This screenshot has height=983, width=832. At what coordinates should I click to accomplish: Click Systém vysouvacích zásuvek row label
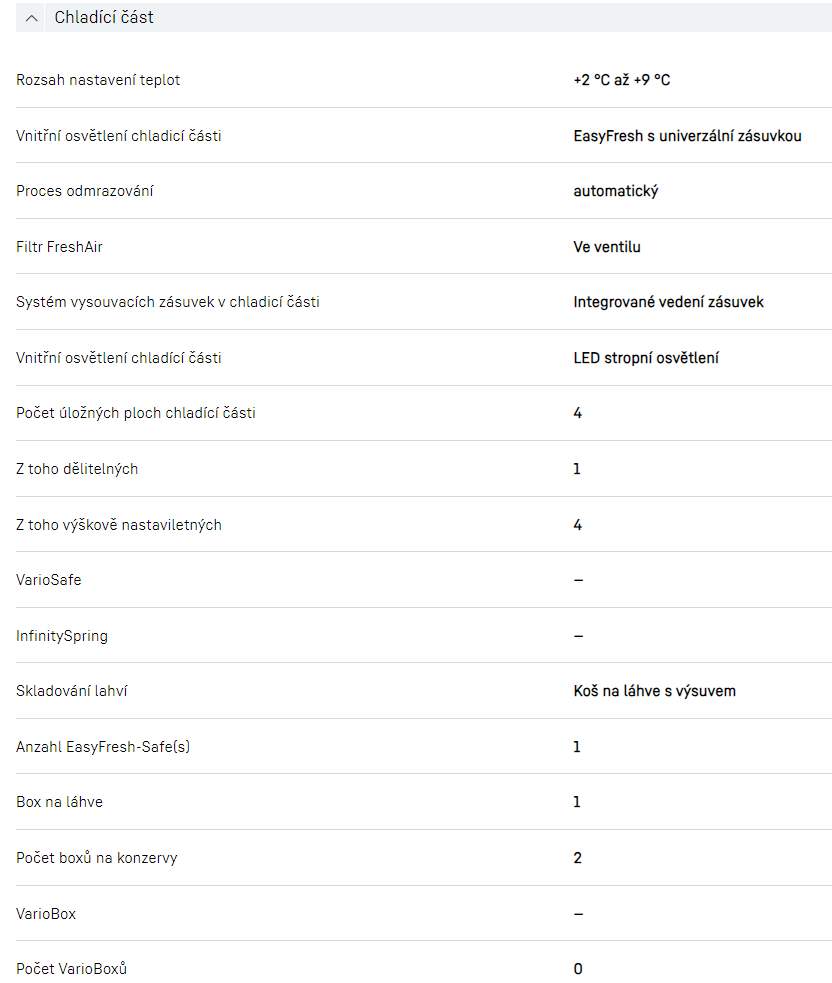(168, 302)
